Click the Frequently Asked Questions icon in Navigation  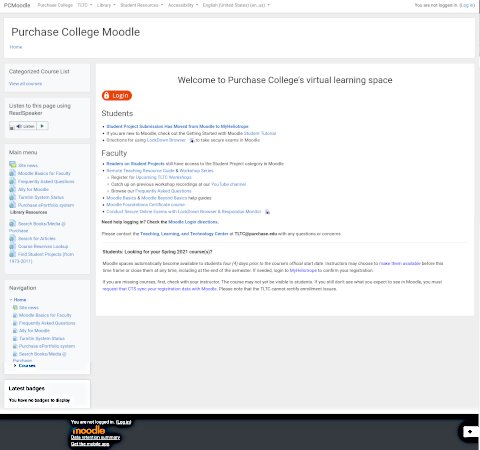click(15, 323)
